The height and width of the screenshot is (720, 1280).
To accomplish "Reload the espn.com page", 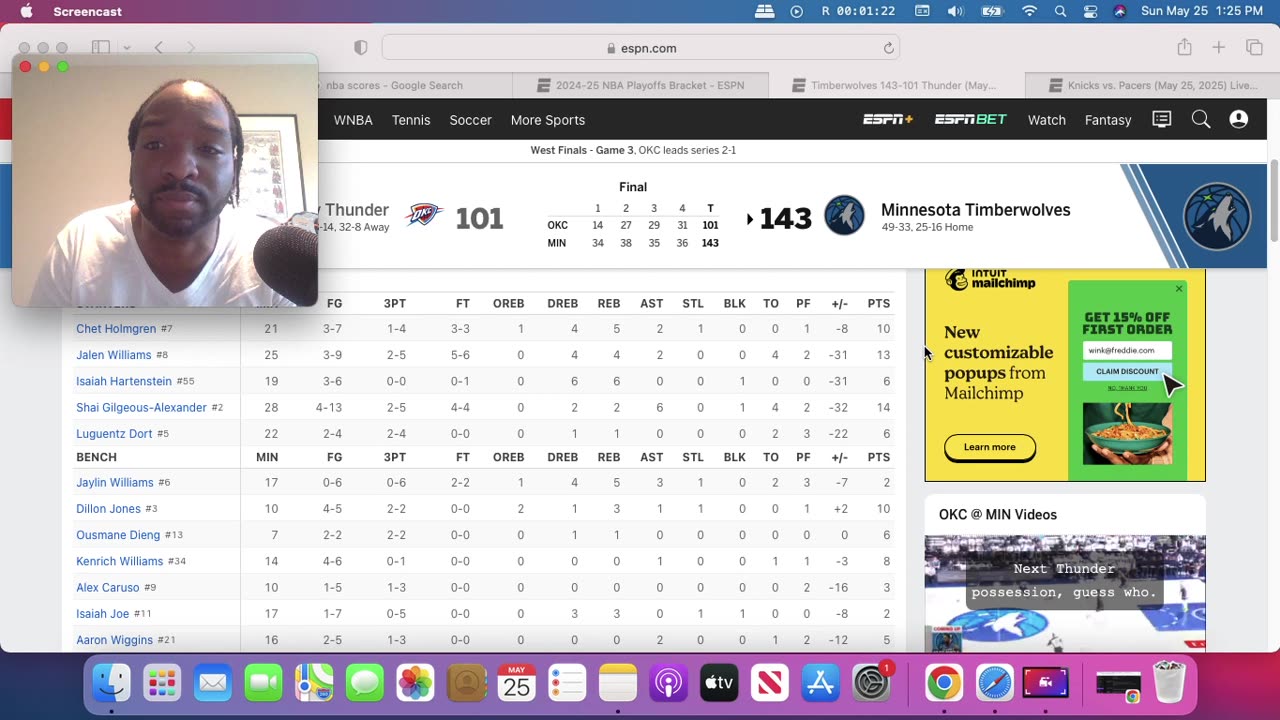I will (x=888, y=48).
